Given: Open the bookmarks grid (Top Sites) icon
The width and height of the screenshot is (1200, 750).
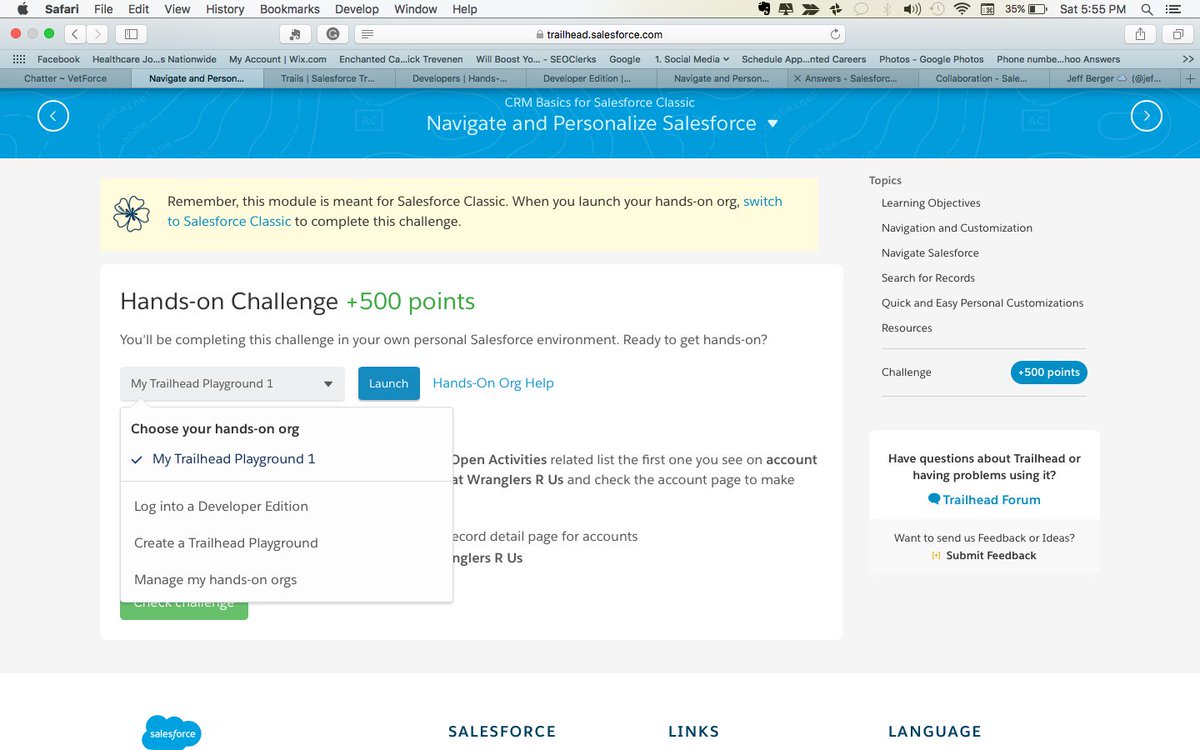Looking at the screenshot, I should 19,59.
